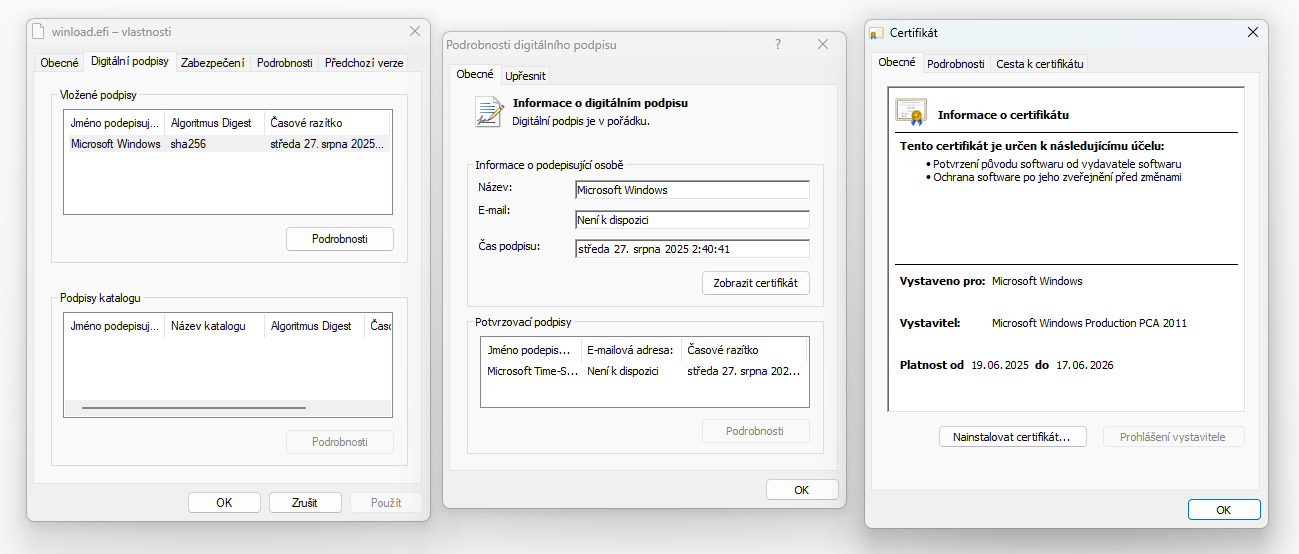The height and width of the screenshot is (554, 1299).
Task: Click Microsoft Windows next to Vystaveno pro
Action: (1037, 281)
